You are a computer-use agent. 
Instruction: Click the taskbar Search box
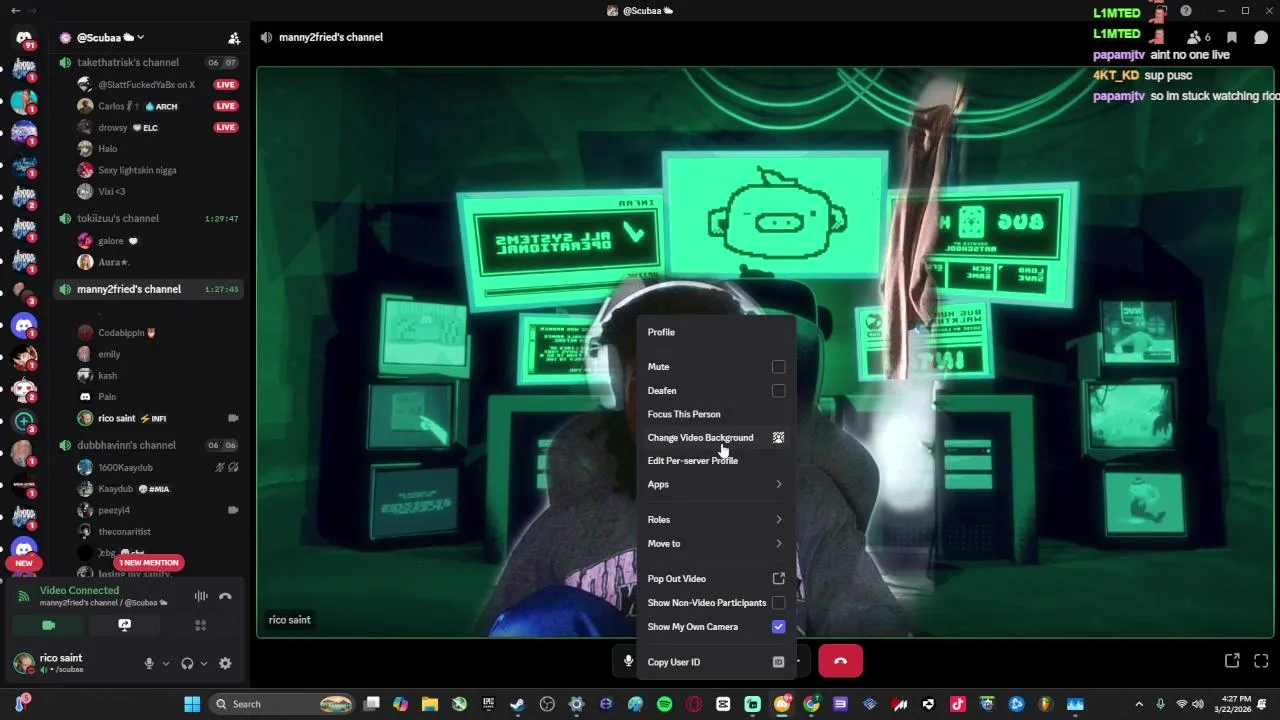pyautogui.click(x=282, y=704)
